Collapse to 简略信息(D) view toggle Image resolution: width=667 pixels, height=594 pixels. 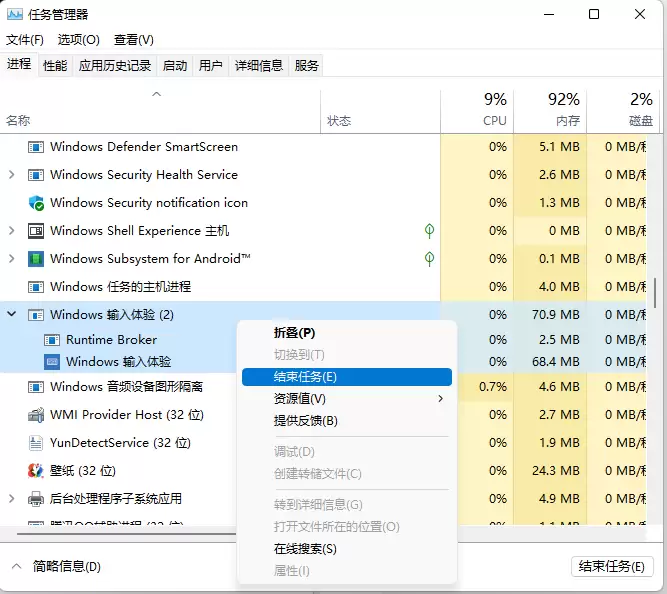pos(15,566)
